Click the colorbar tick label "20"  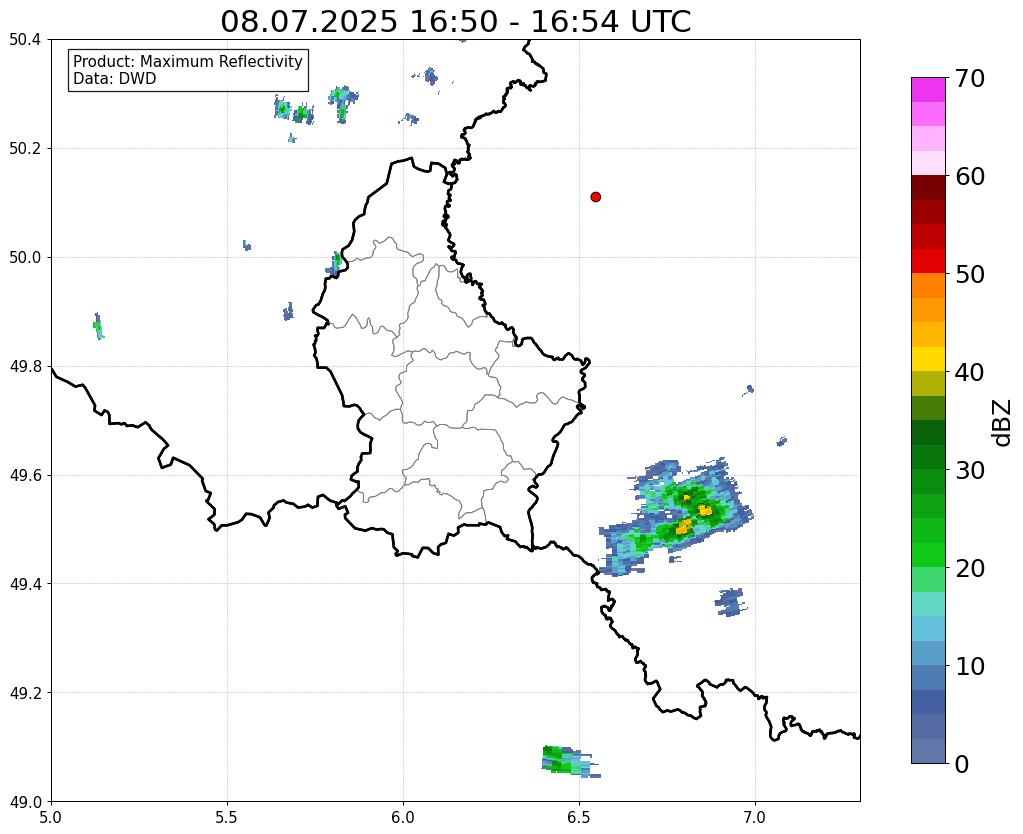pos(970,568)
